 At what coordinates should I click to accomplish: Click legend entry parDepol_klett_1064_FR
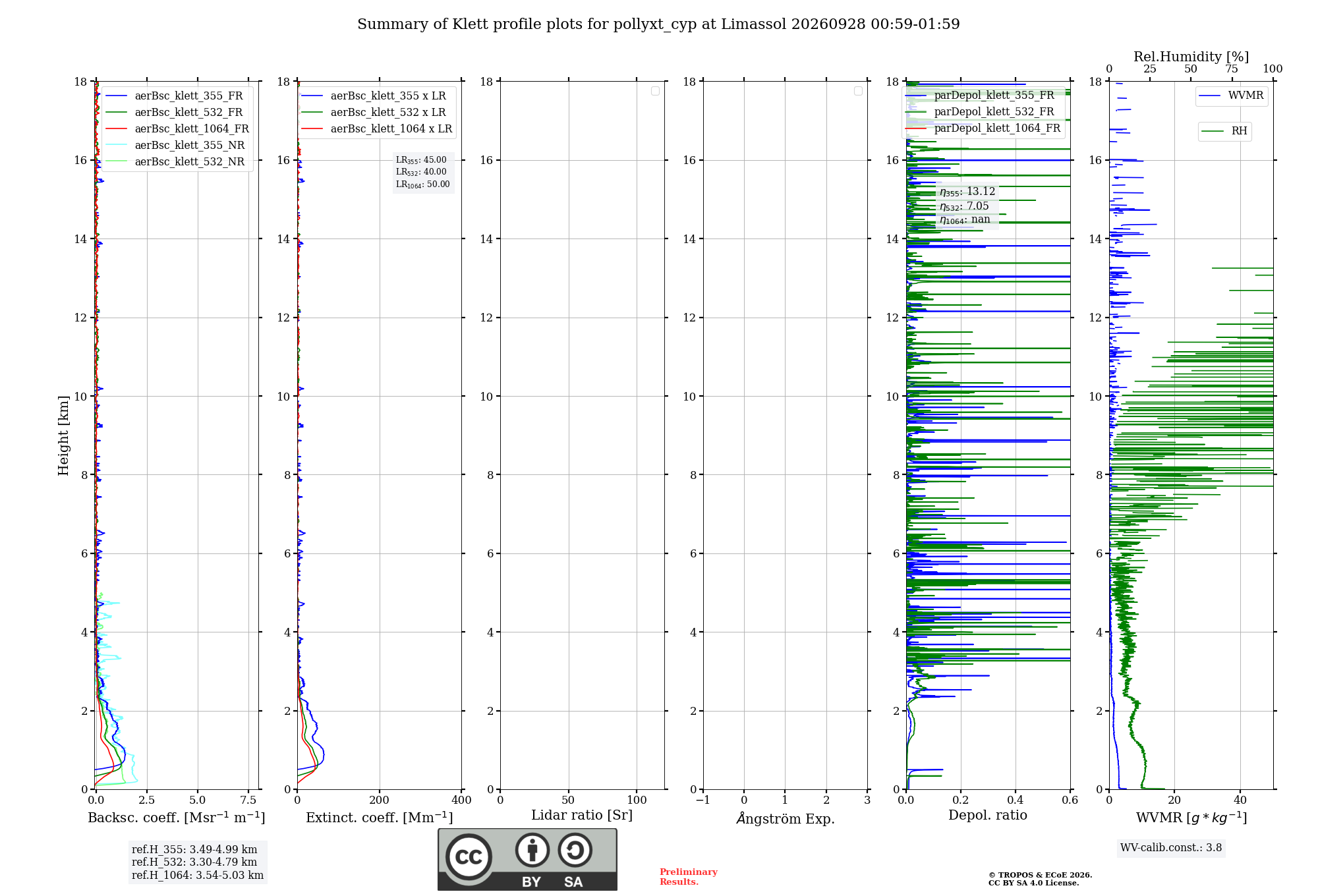[983, 128]
